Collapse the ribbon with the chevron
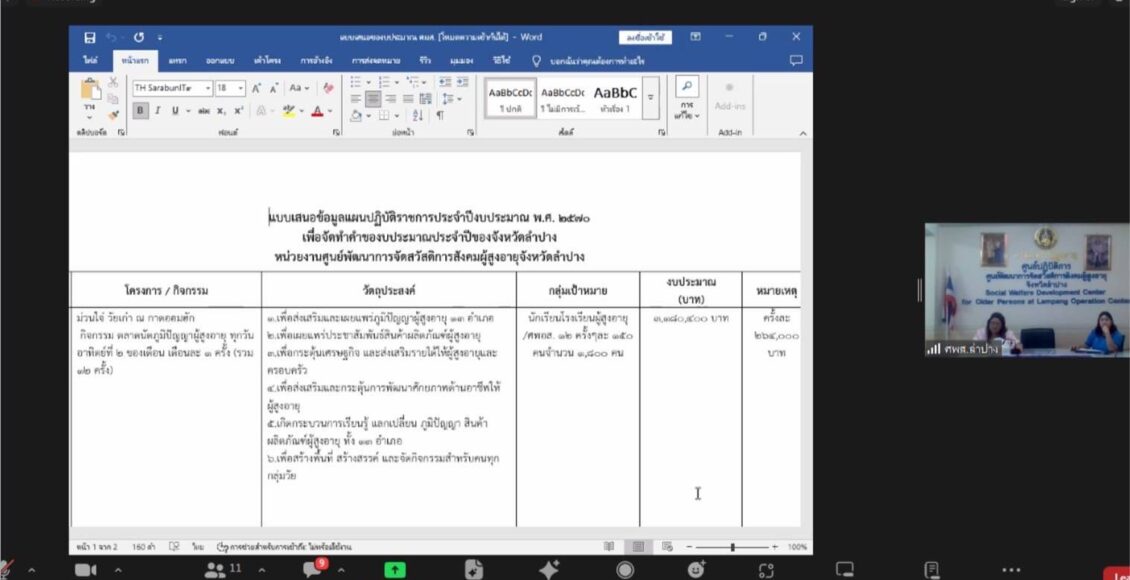This screenshot has width=1130, height=580. point(803,133)
